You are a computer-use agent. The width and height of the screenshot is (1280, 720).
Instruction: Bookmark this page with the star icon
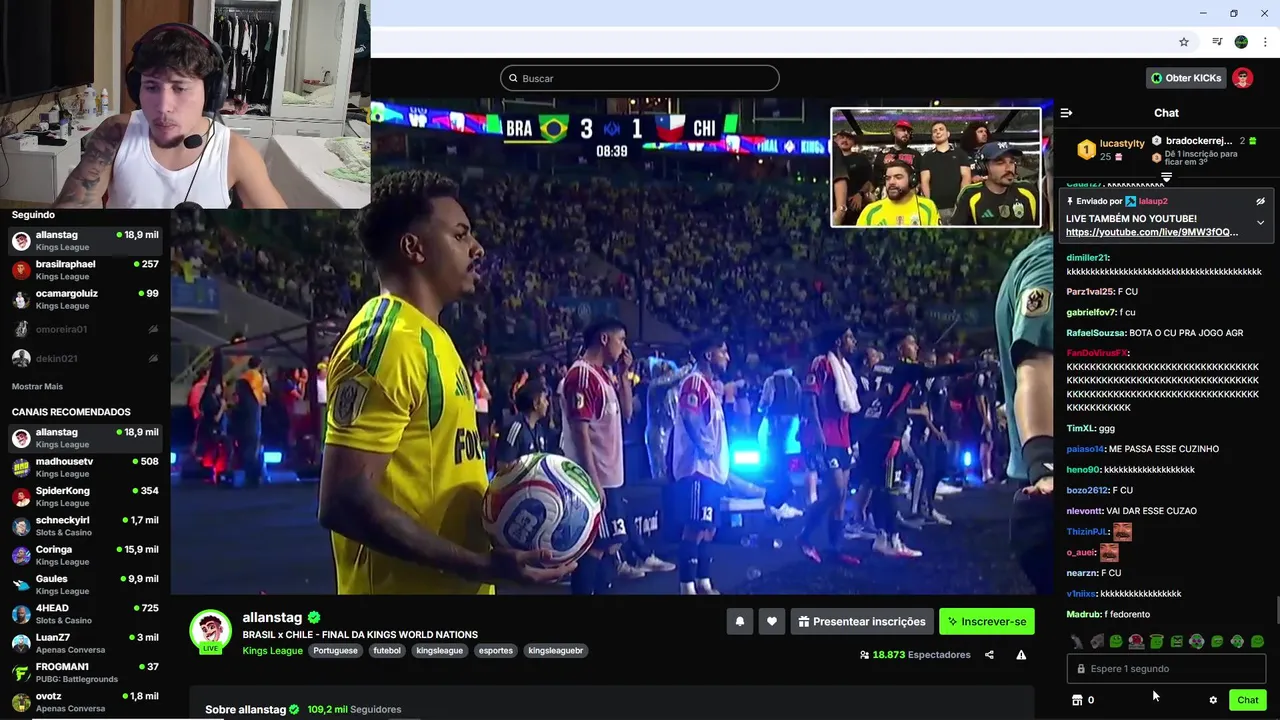[x=1184, y=42]
